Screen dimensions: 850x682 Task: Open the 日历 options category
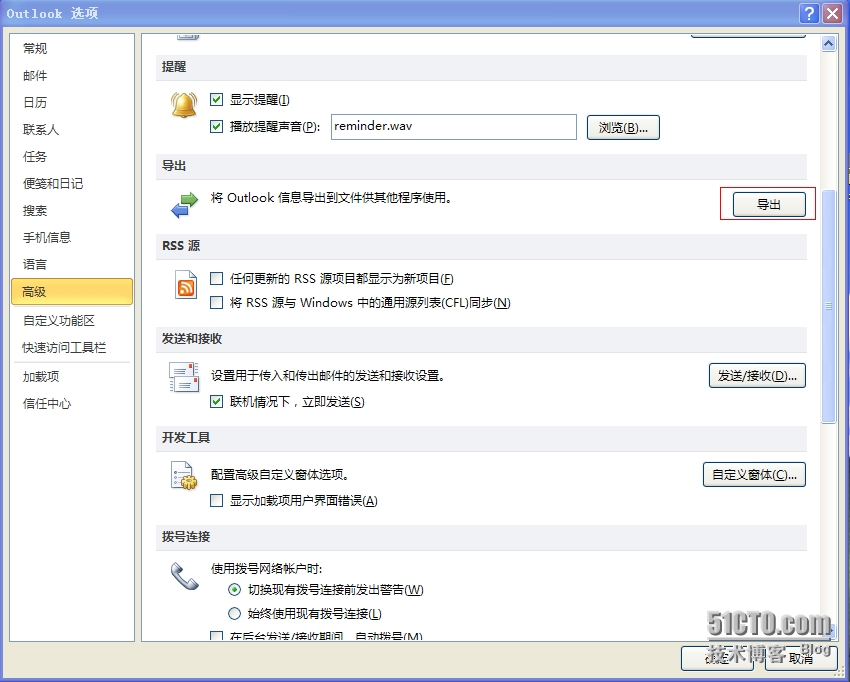click(72, 102)
